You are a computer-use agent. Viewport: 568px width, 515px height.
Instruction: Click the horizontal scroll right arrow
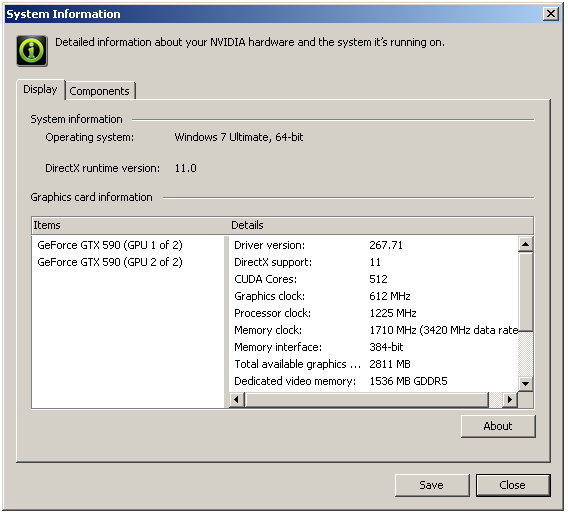tap(510, 399)
